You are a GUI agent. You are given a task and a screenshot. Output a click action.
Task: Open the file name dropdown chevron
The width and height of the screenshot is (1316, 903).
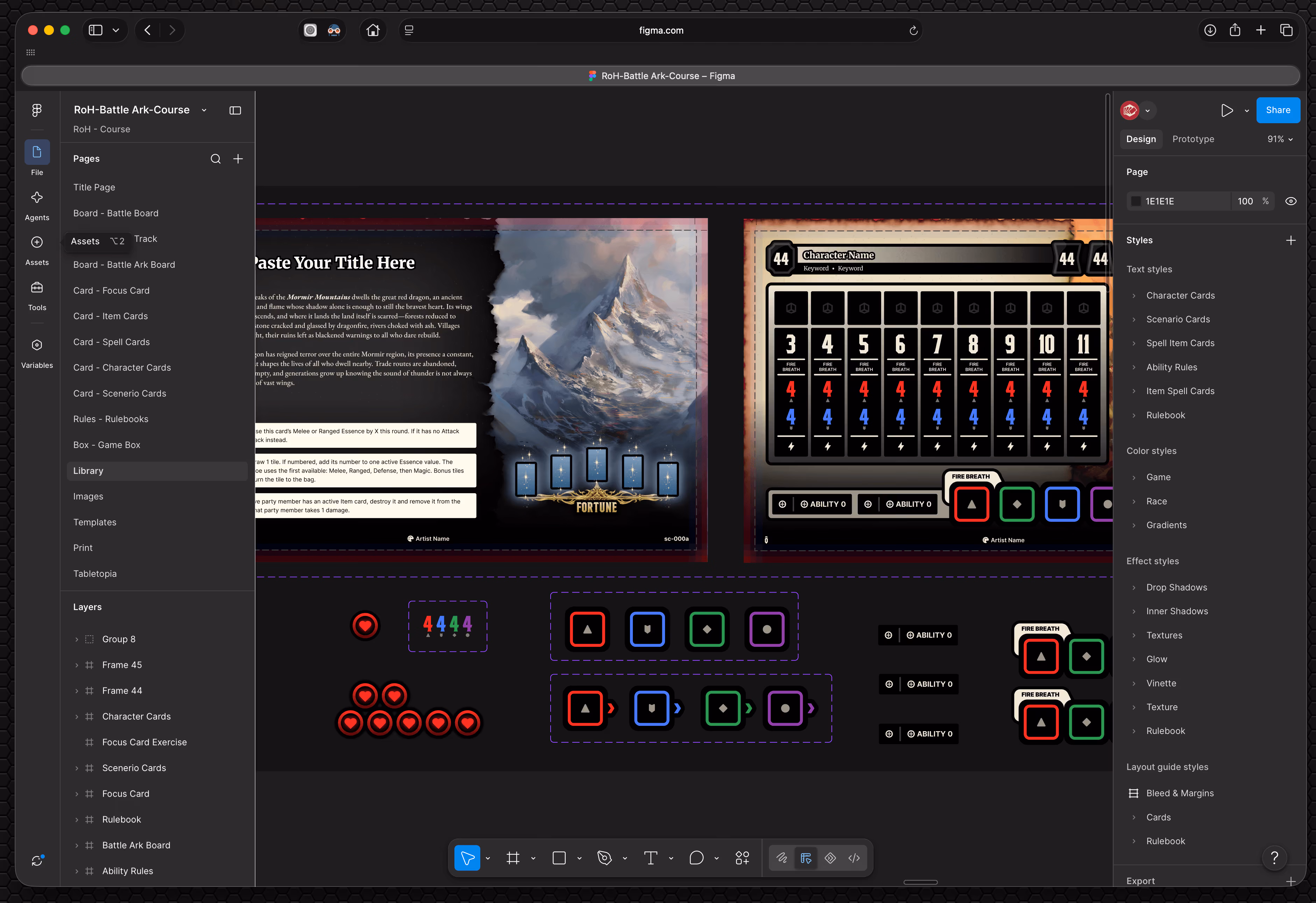[x=204, y=111]
